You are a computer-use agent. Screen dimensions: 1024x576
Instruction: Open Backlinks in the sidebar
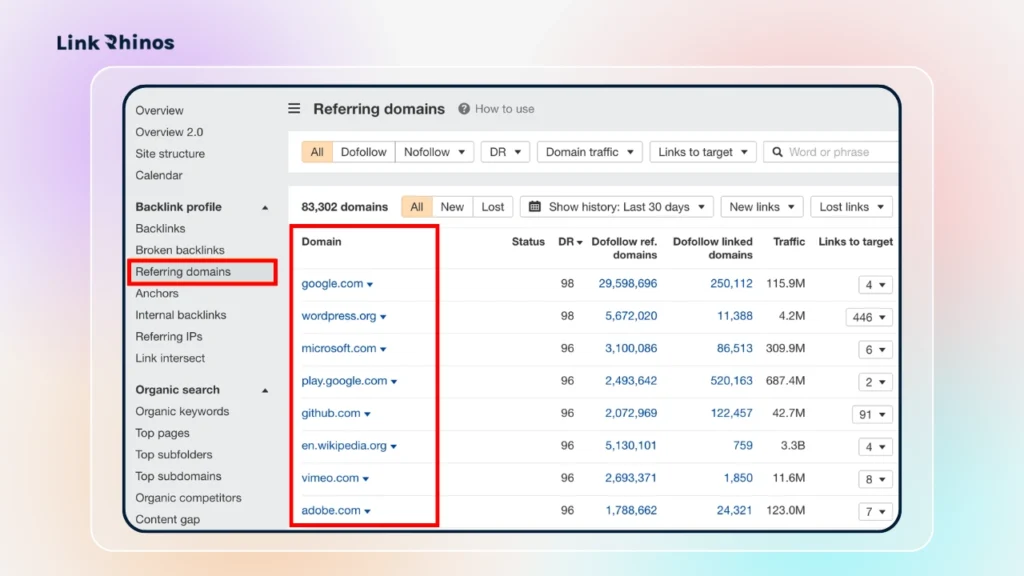[160, 229]
